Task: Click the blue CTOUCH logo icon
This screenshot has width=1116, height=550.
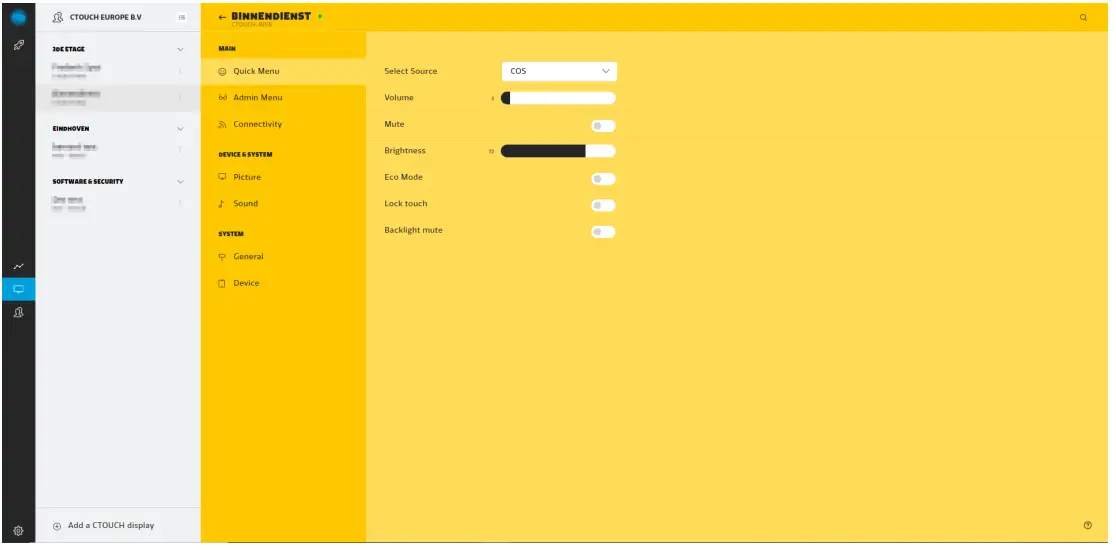Action: pyautogui.click(x=19, y=17)
